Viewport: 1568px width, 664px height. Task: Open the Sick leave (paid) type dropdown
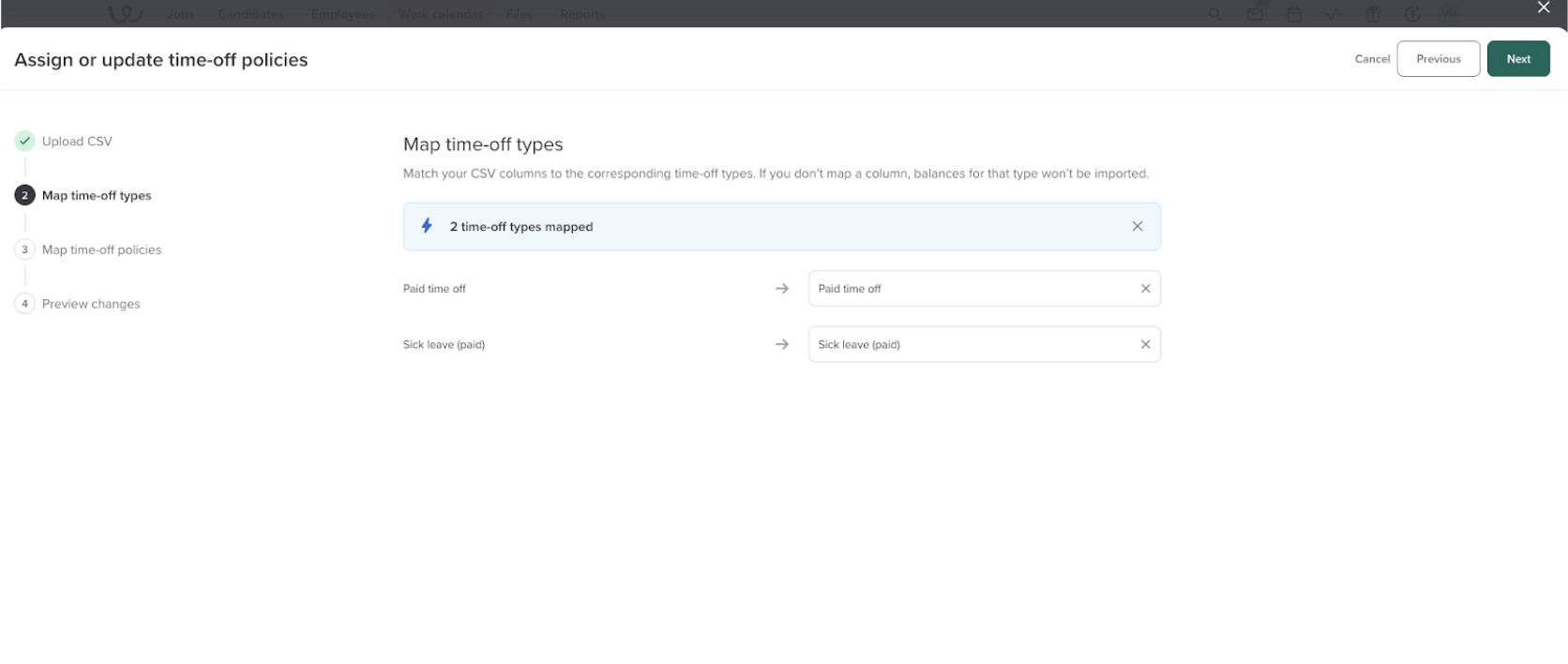pos(971,344)
